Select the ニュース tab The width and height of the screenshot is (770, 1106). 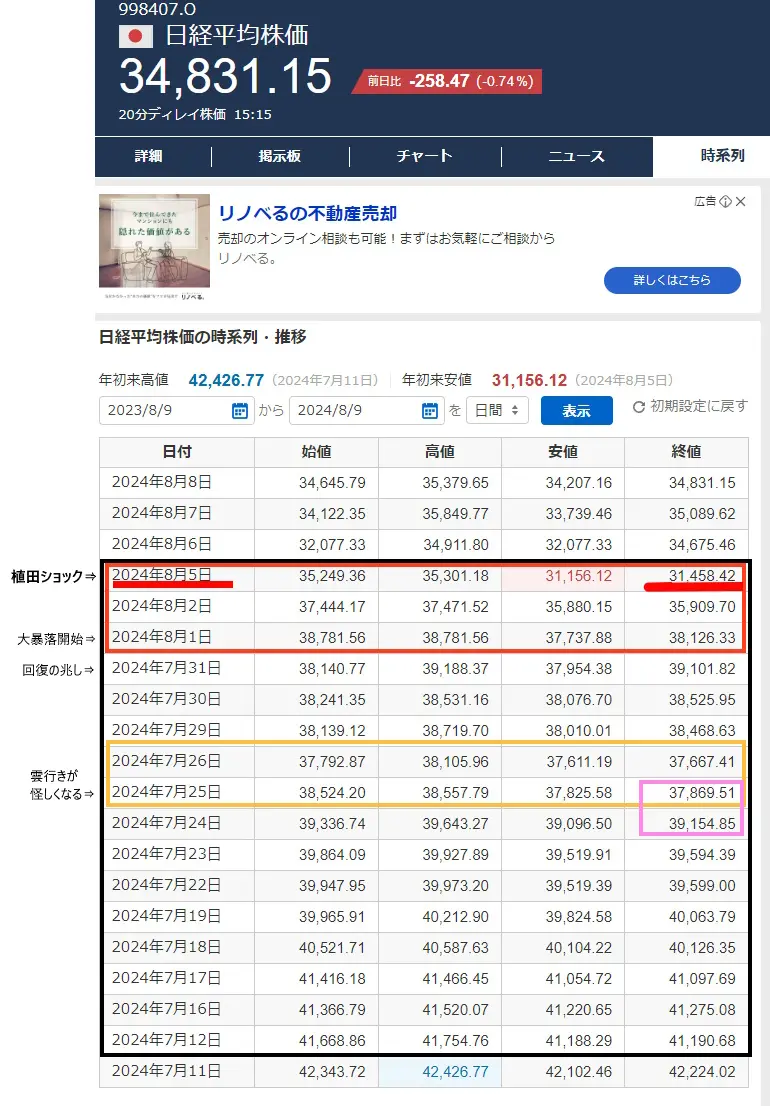576,156
